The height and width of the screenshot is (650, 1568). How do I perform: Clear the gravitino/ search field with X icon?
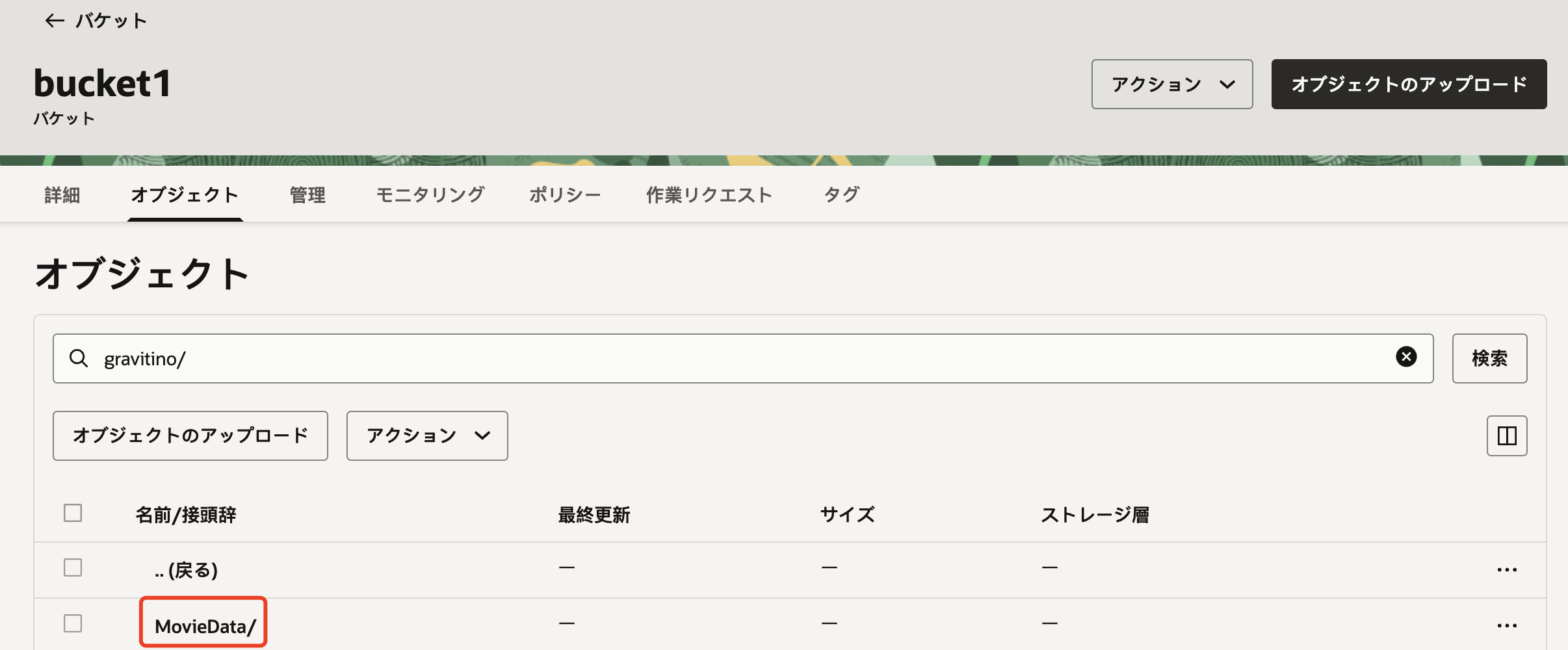click(x=1406, y=357)
